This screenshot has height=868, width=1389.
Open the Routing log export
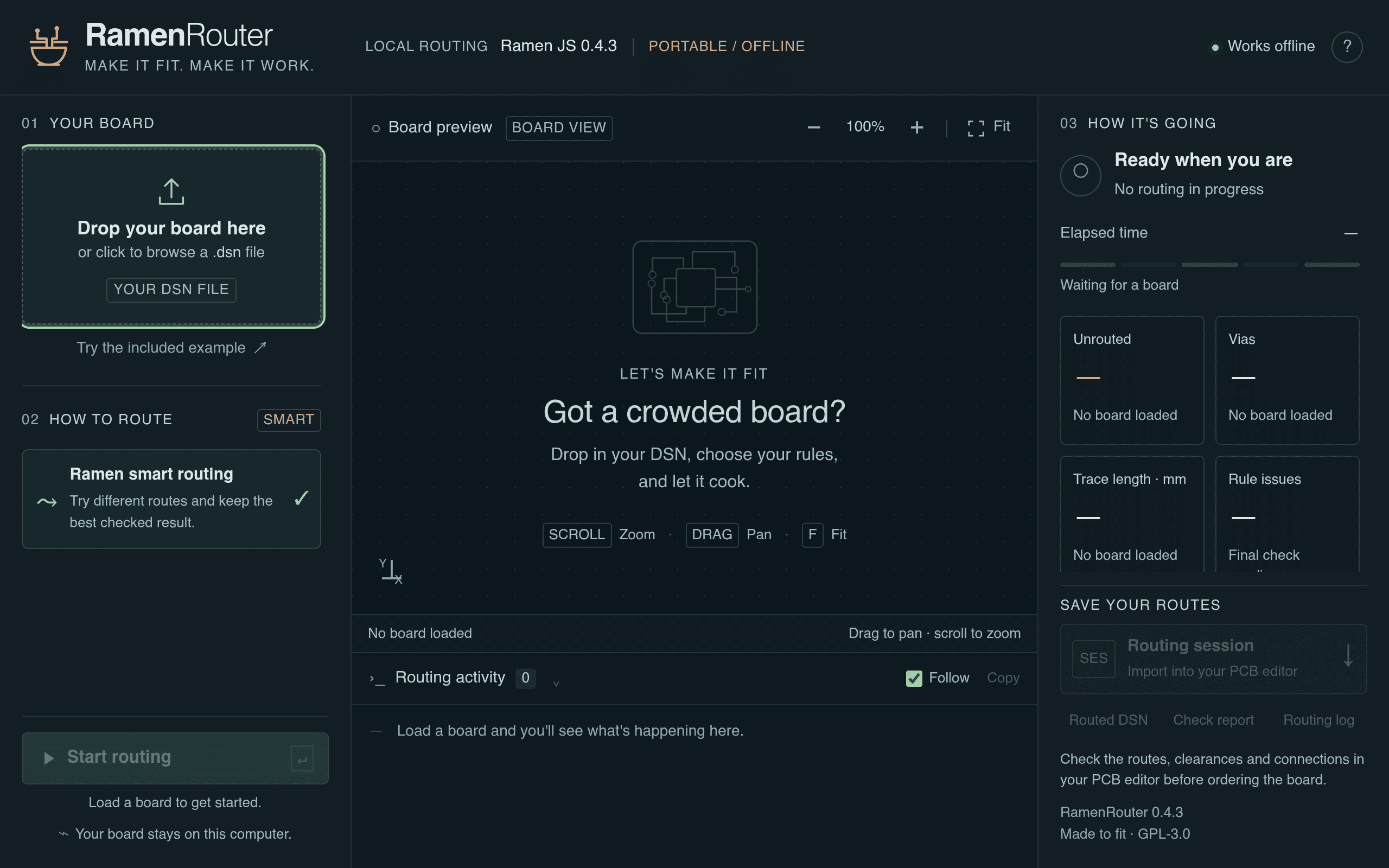tap(1318, 720)
